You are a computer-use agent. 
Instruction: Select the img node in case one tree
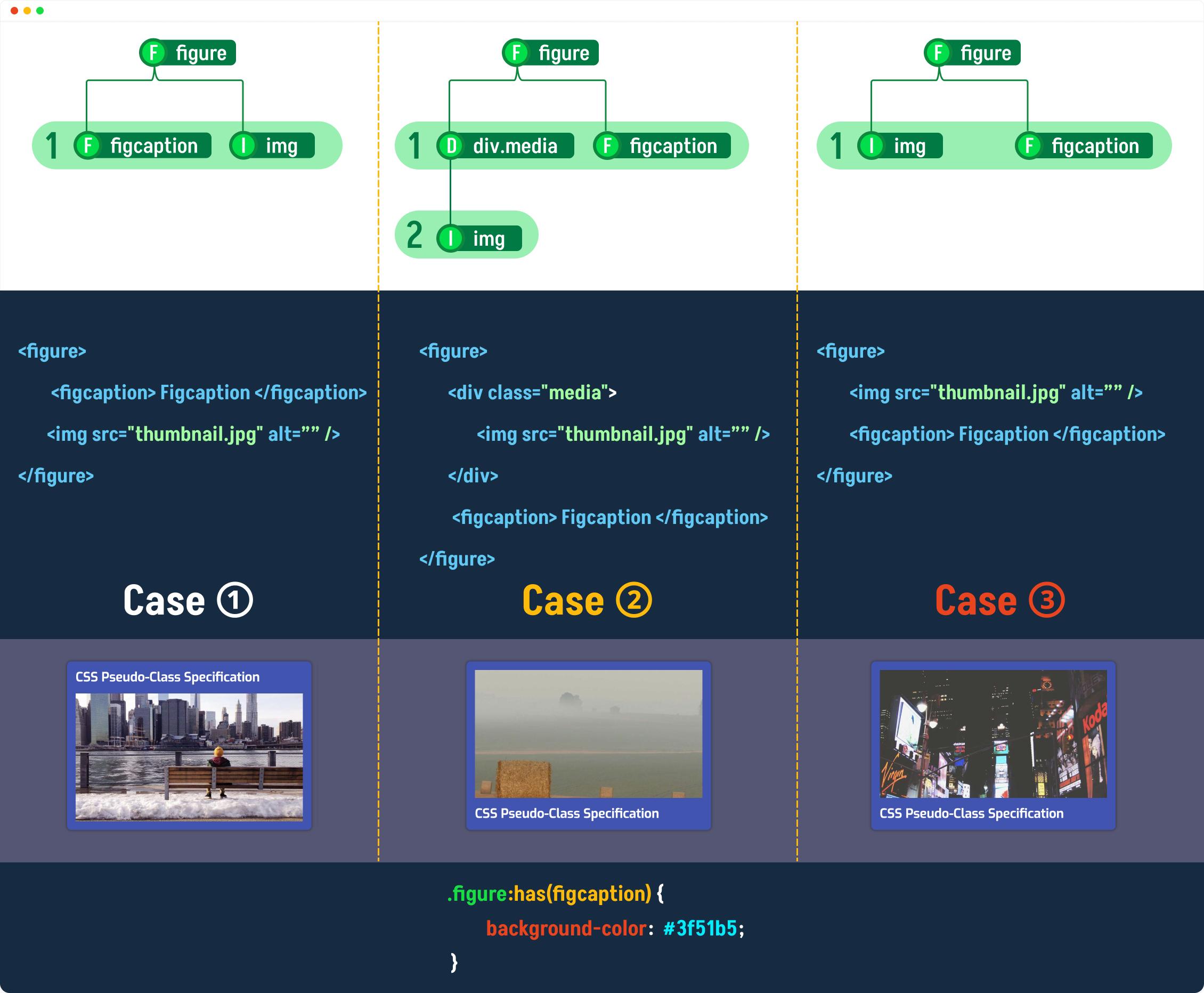click(x=272, y=146)
